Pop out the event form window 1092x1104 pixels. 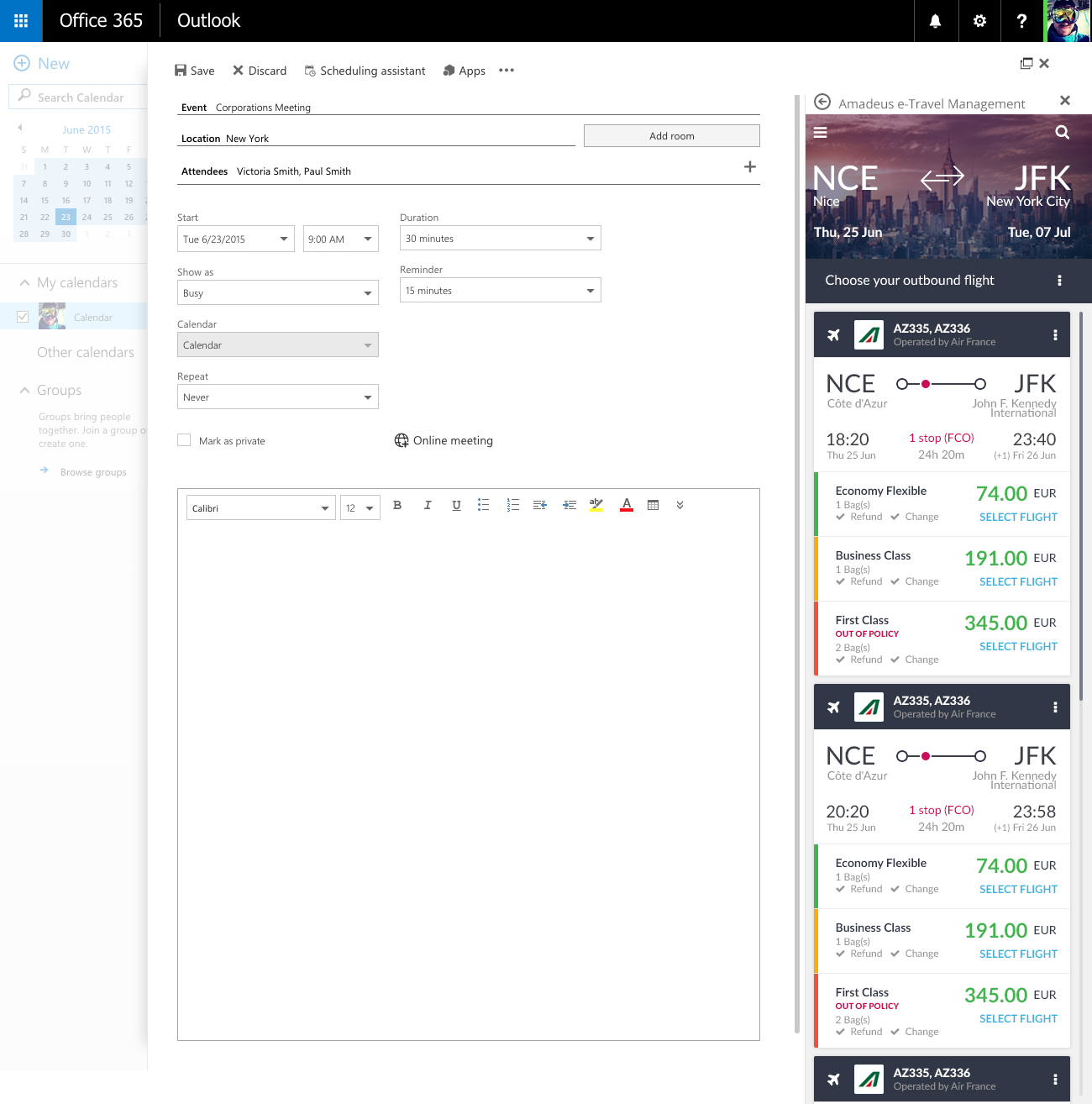[1026, 63]
